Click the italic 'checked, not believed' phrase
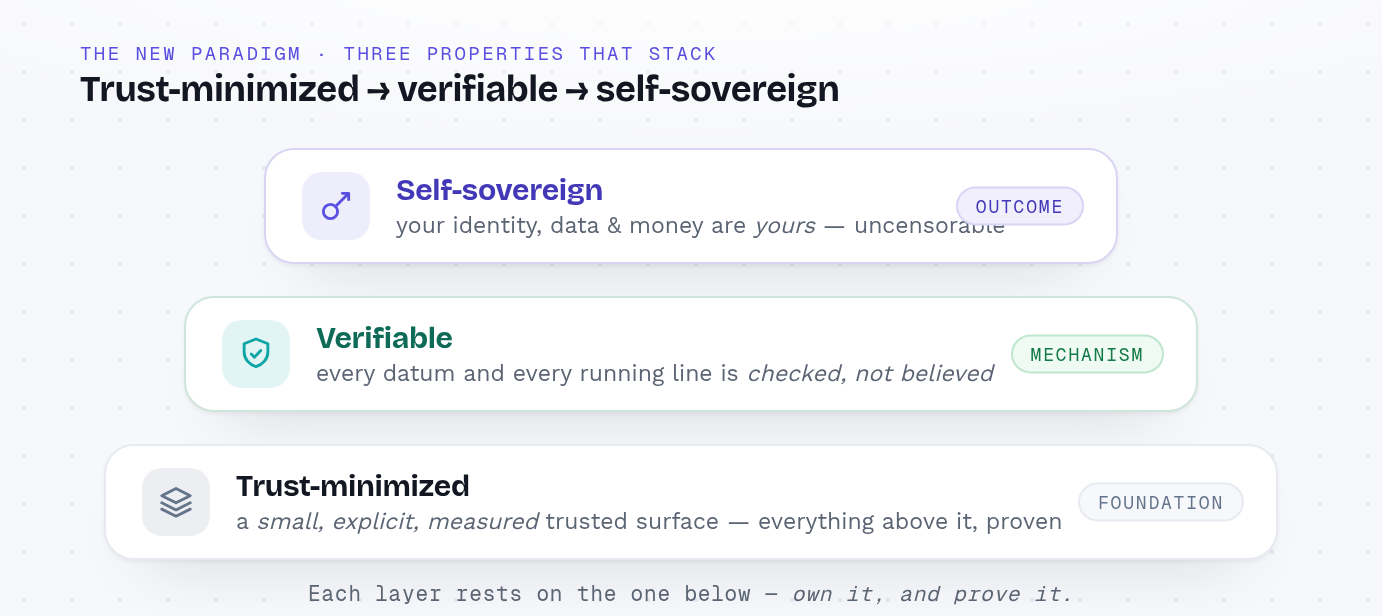 click(x=870, y=374)
